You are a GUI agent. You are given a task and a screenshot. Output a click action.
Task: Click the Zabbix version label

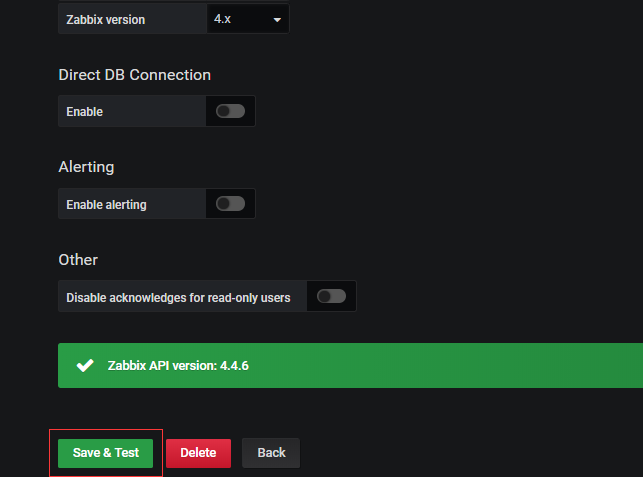coord(106,20)
